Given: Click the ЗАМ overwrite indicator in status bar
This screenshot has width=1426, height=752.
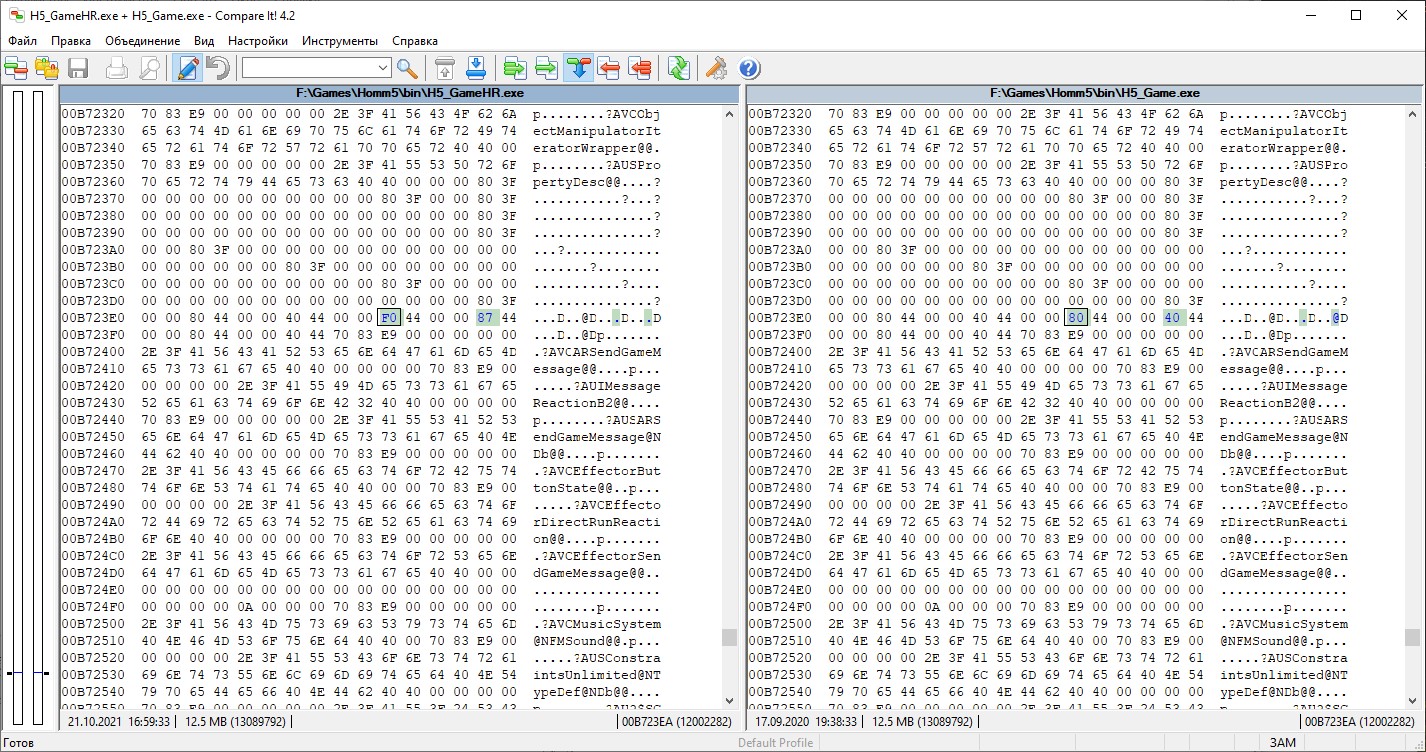Looking at the screenshot, I should (1283, 742).
